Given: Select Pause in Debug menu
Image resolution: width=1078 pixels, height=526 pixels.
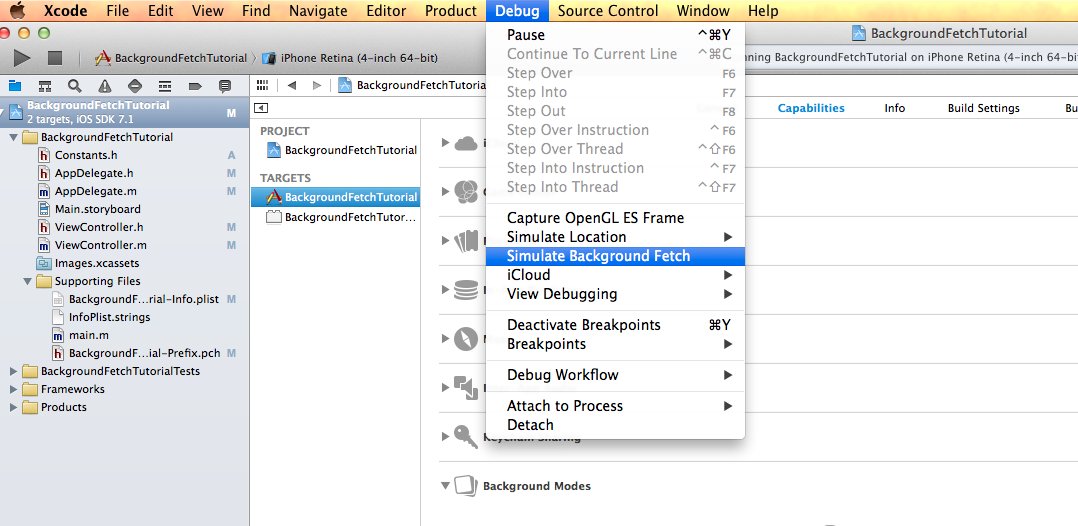Looking at the screenshot, I should (615, 35).
